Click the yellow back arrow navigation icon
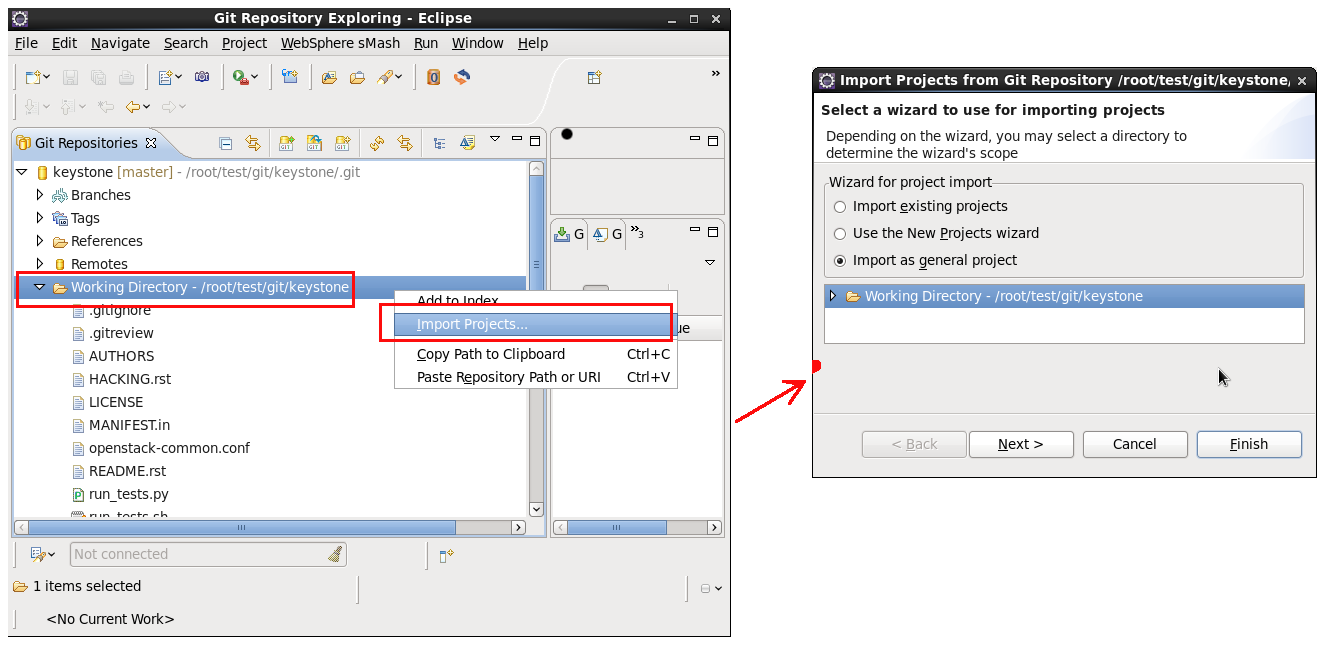This screenshot has width=1326, height=650. point(133,107)
